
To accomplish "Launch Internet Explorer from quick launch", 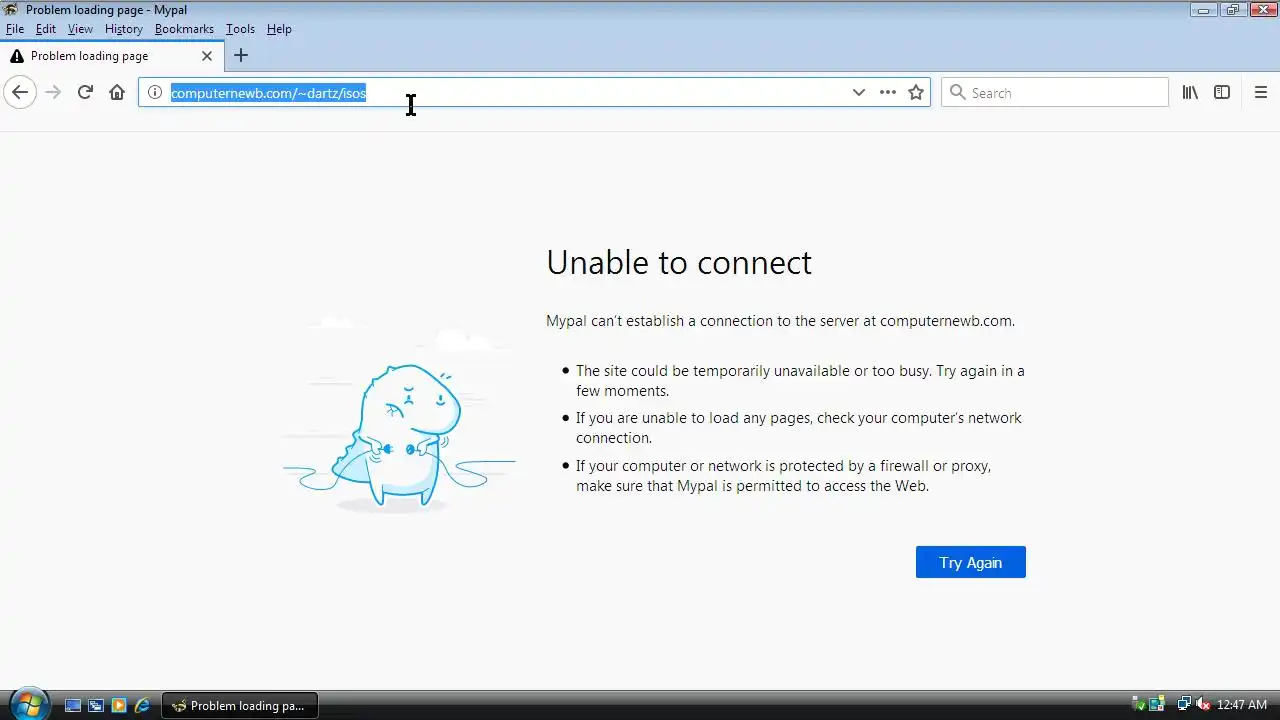I will click(142, 706).
